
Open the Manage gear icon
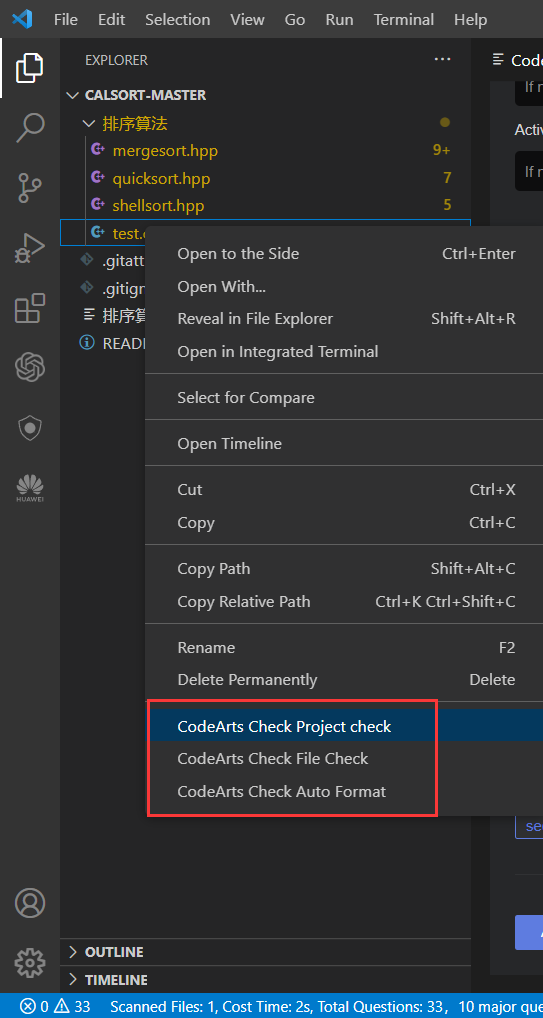pyautogui.click(x=30, y=963)
